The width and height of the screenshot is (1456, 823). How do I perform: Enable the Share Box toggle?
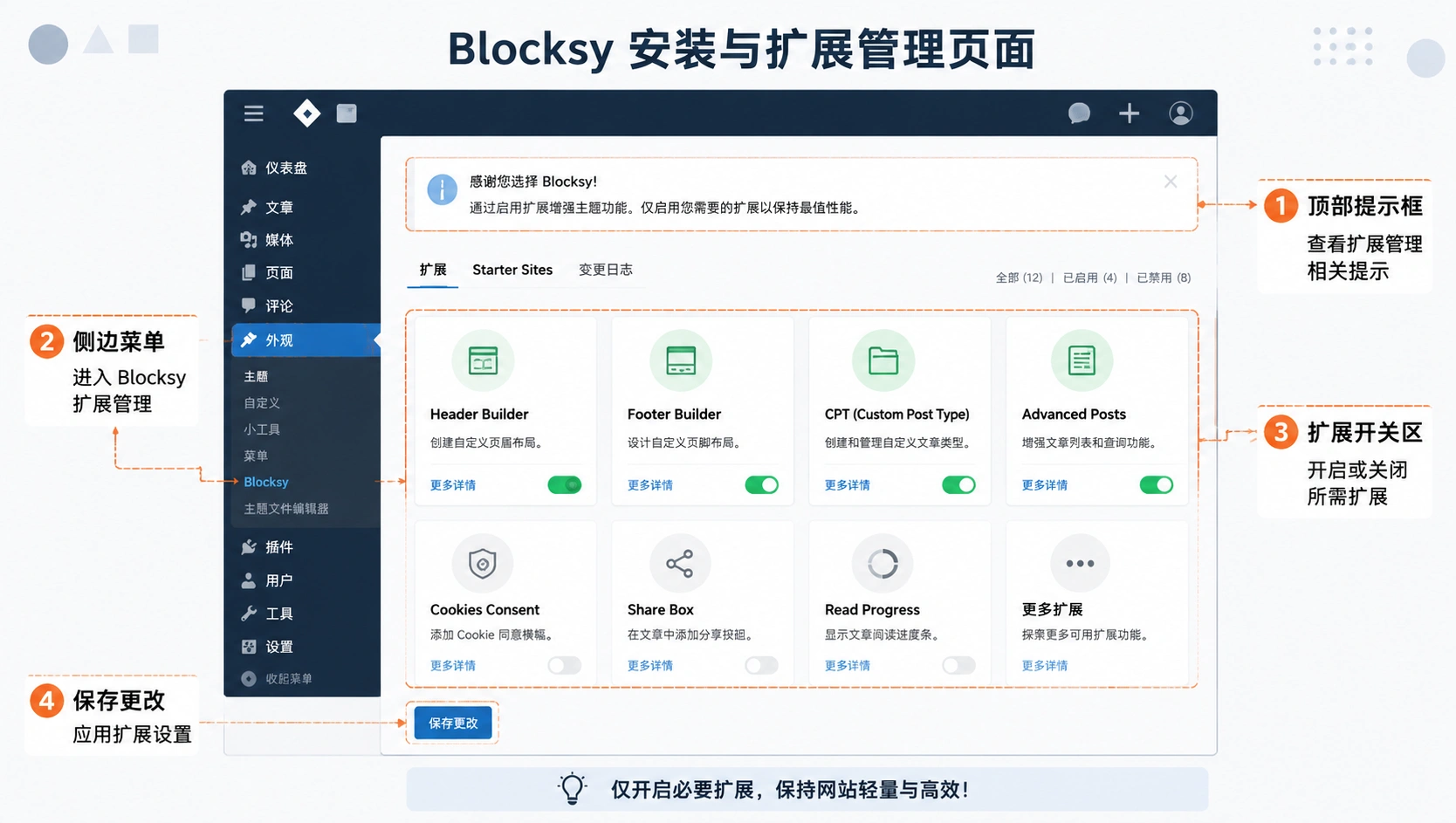click(x=762, y=665)
